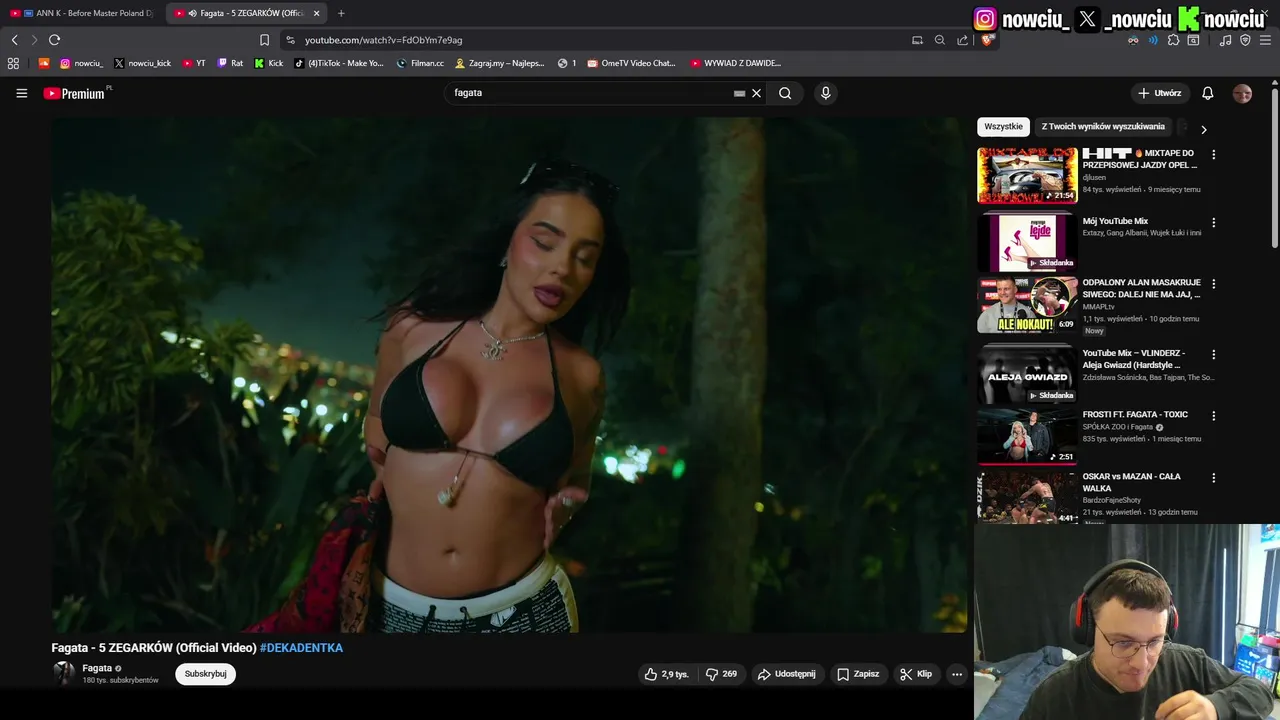Open YouTube notifications bell
Screen dimensions: 1280x720
[1207, 93]
